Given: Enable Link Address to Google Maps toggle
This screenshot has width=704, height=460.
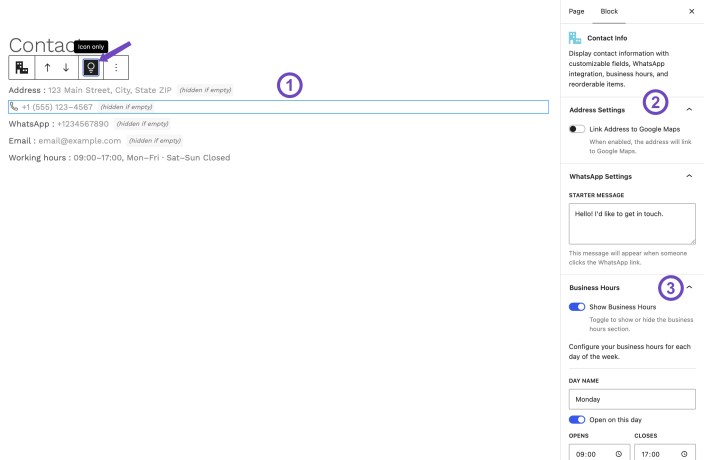Looking at the screenshot, I should click(577, 129).
